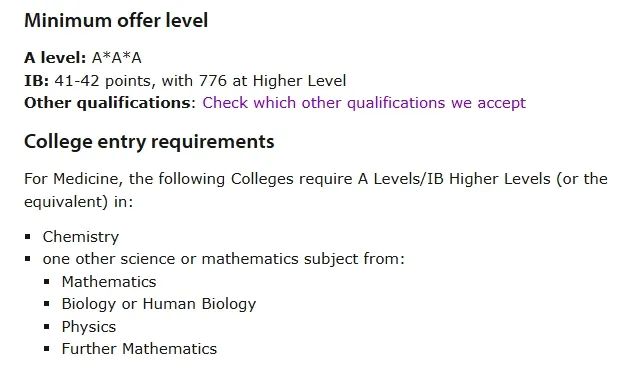The height and width of the screenshot is (372, 625).
Task: Select the 'Biology or Human Biology' item
Action: 159,304
